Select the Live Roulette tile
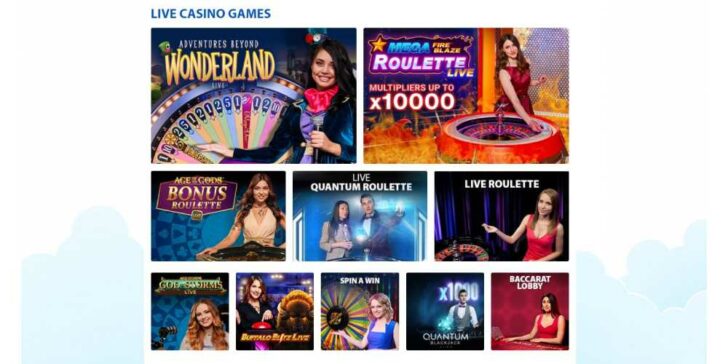Viewport: 728px width, 364px height. [501, 216]
